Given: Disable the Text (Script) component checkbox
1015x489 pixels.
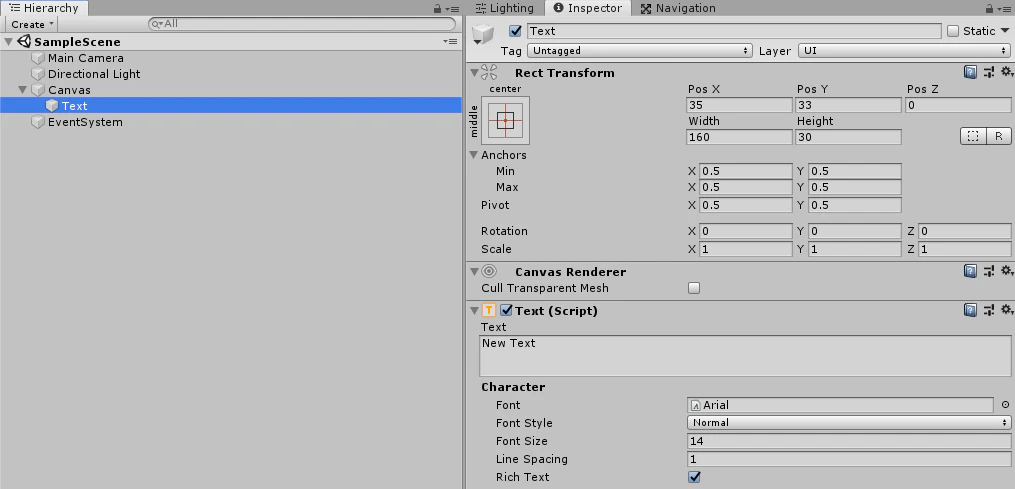Looking at the screenshot, I should coord(506,310).
